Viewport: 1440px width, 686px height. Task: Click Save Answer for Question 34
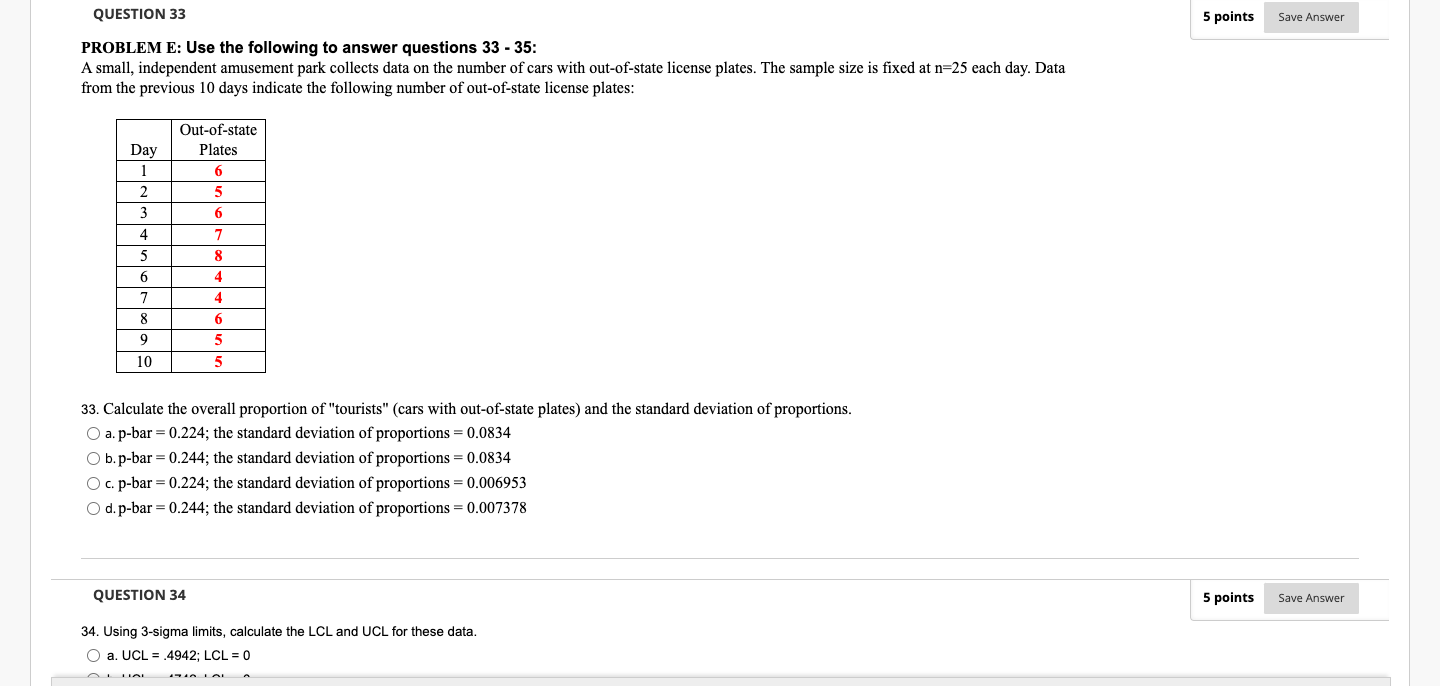coord(1310,598)
